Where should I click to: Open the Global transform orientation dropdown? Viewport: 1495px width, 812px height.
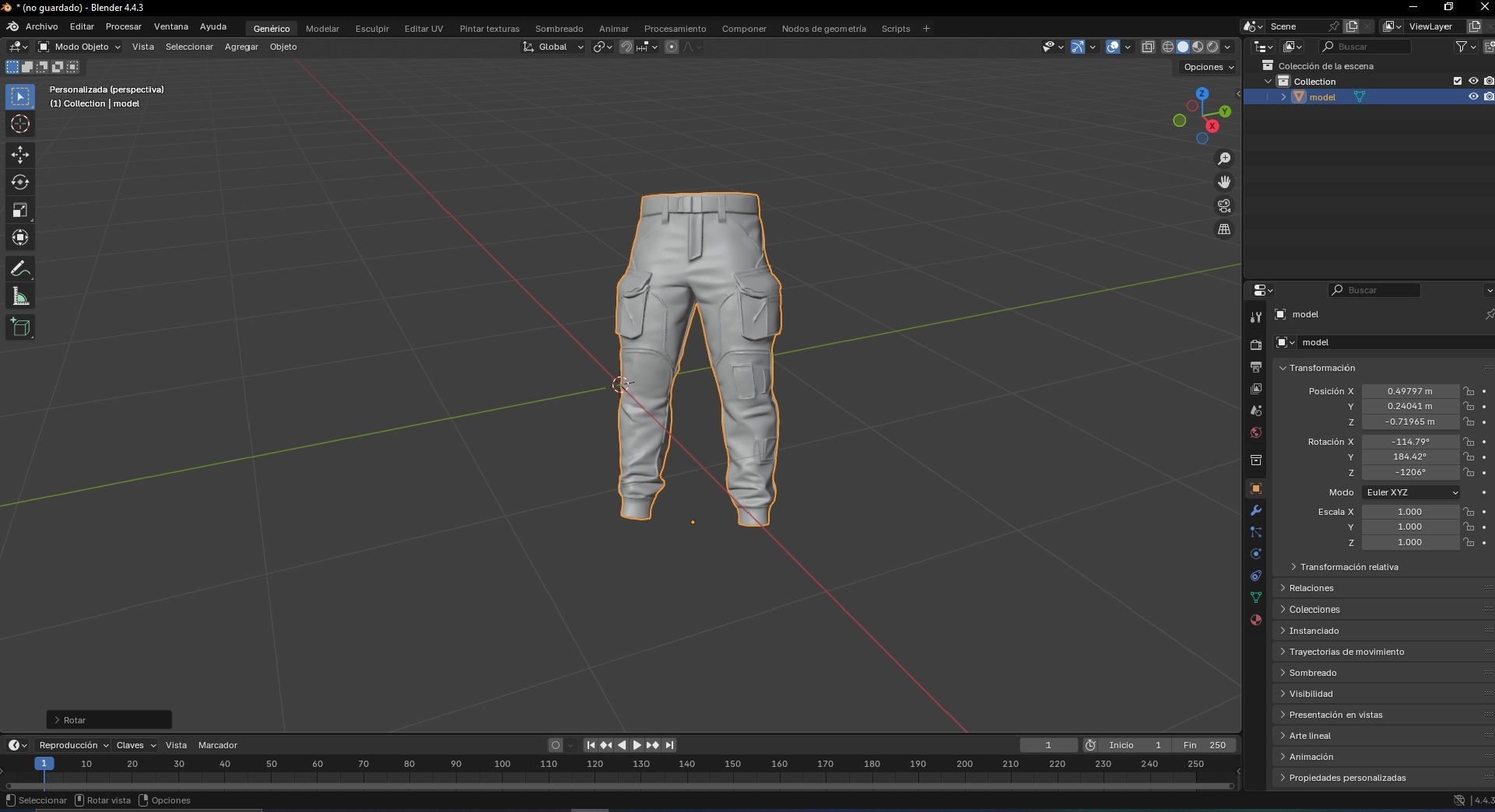(x=553, y=47)
